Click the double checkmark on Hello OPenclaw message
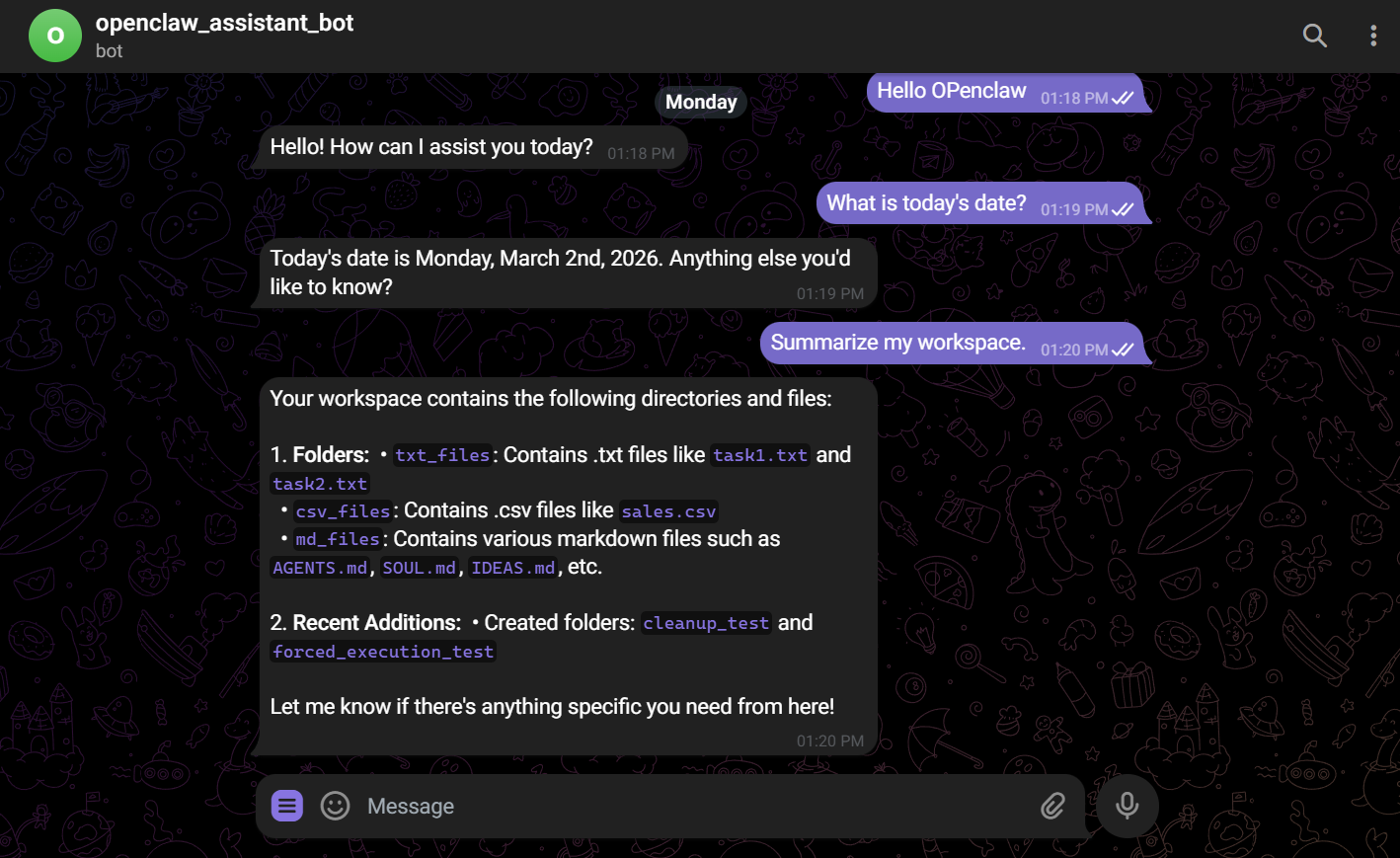Viewport: 1400px width, 858px height. tap(1124, 97)
